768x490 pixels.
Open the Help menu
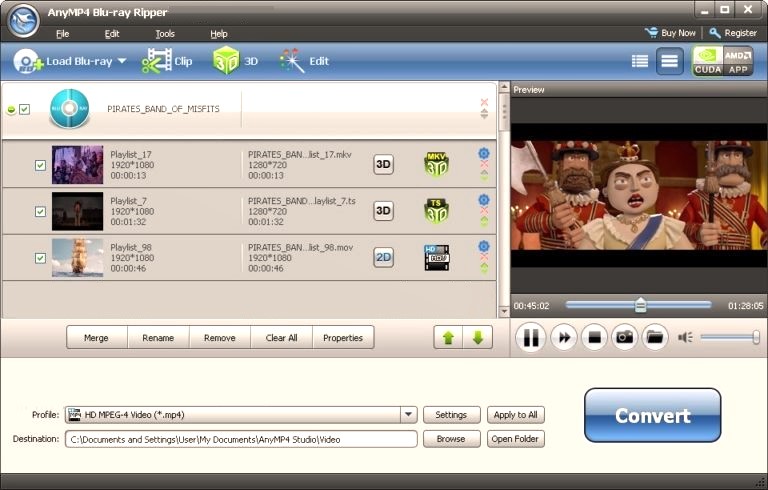(x=219, y=34)
